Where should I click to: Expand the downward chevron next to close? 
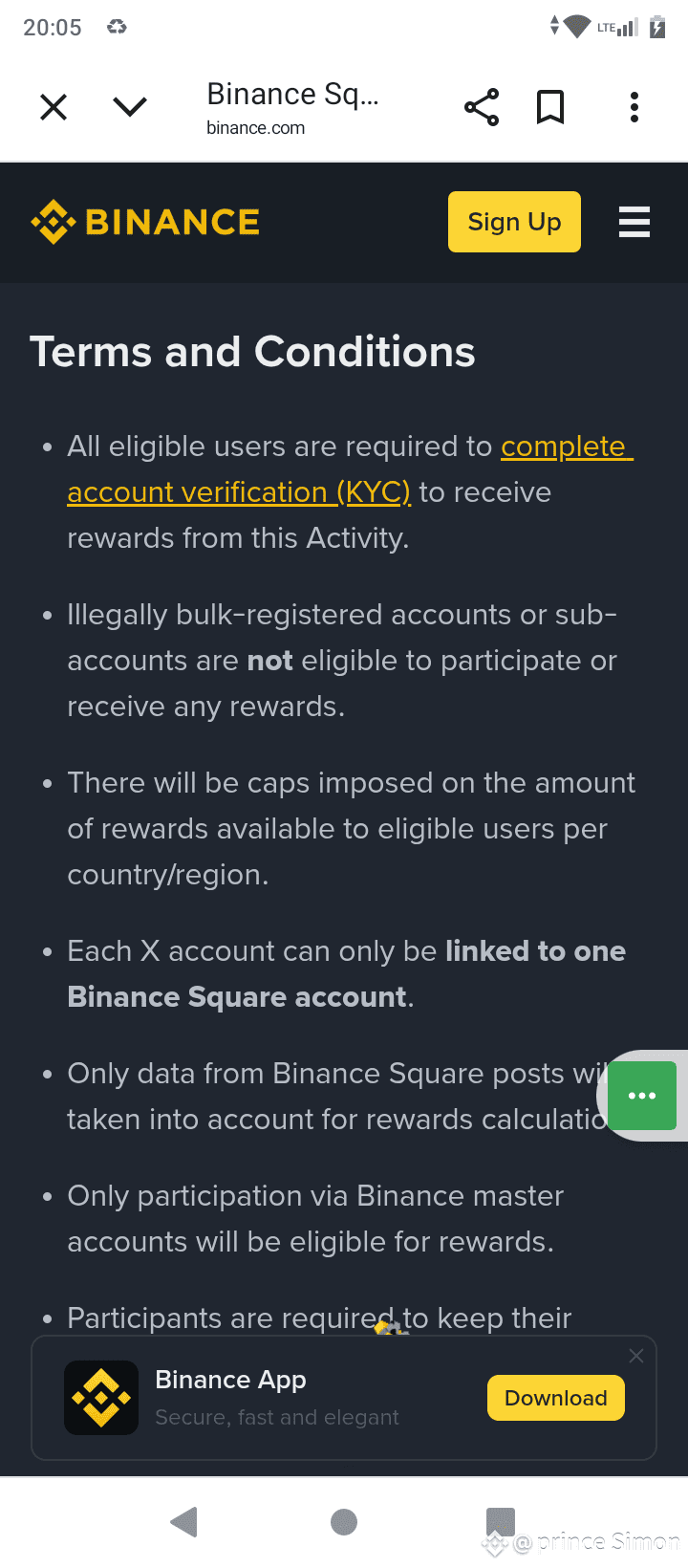(x=130, y=107)
